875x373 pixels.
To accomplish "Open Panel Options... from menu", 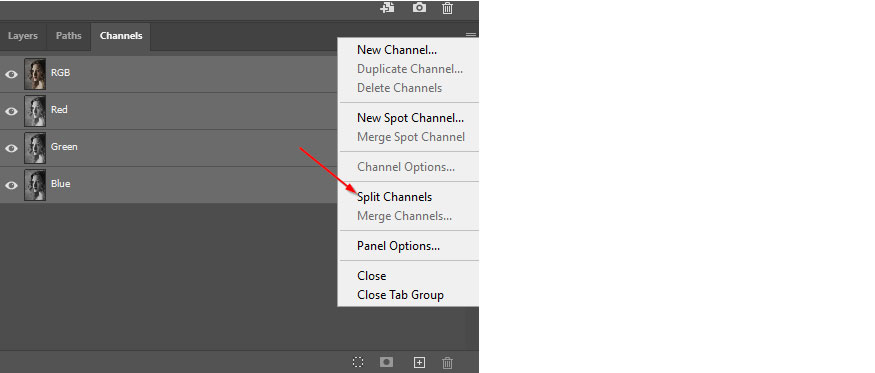I will [398, 246].
